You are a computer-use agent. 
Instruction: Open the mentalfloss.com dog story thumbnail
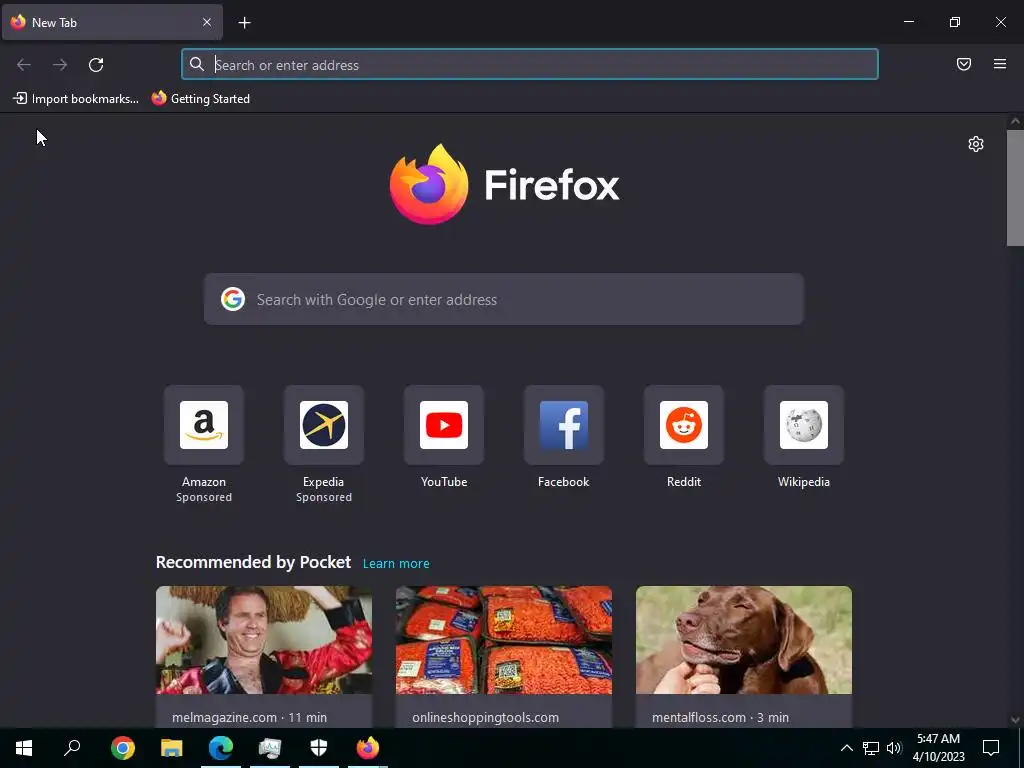[744, 640]
